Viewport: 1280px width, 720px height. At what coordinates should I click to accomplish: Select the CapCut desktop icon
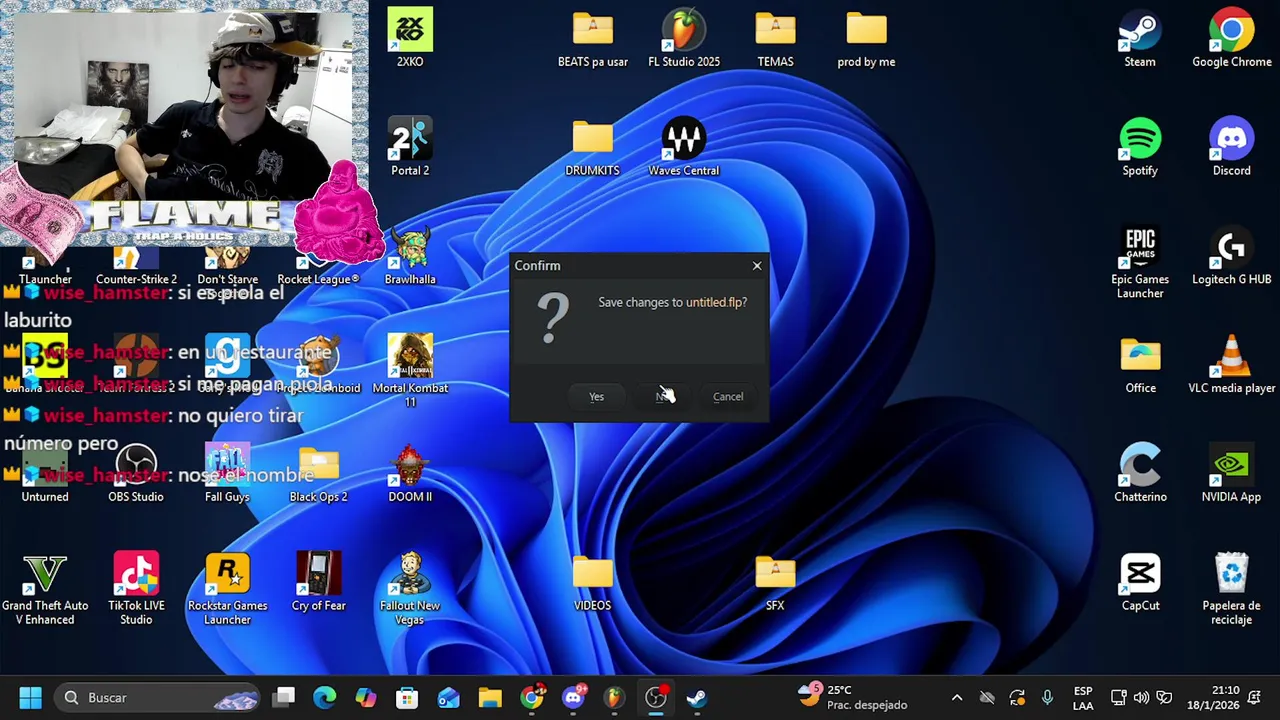(x=1140, y=582)
